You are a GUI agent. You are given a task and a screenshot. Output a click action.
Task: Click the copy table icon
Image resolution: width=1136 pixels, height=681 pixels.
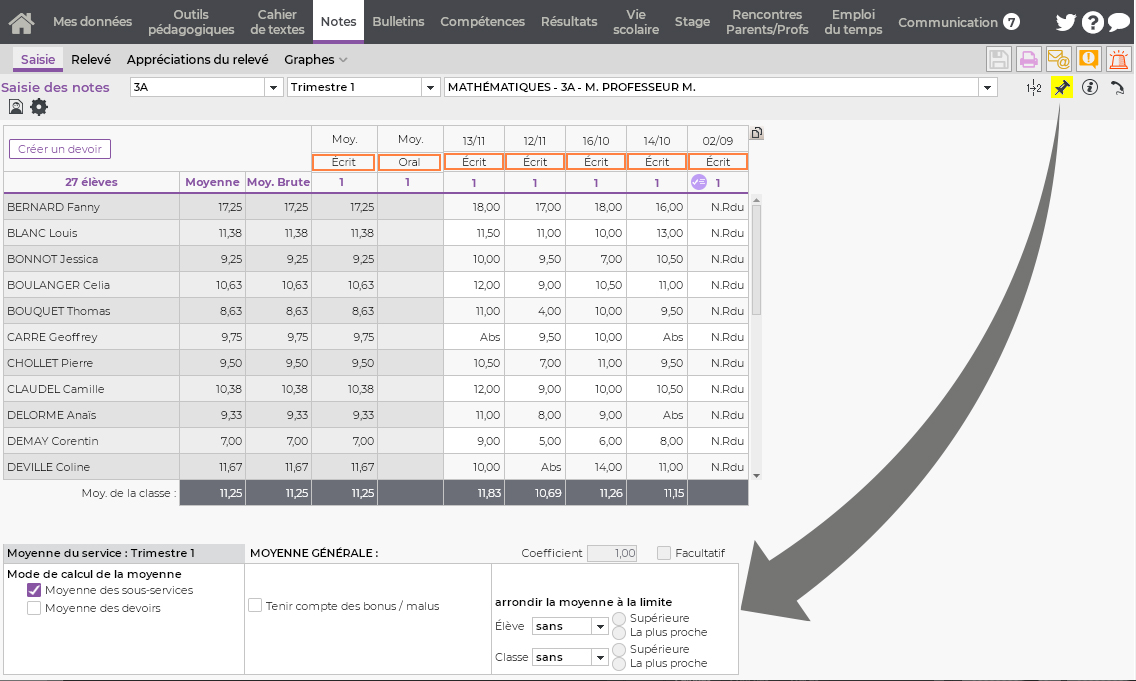(x=756, y=133)
